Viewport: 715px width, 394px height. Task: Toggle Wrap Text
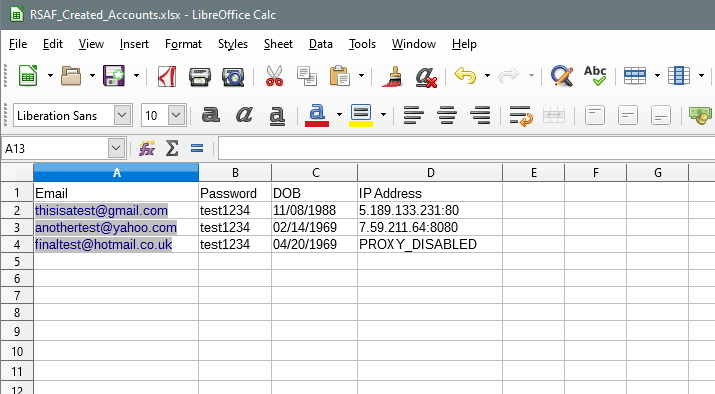coord(521,115)
